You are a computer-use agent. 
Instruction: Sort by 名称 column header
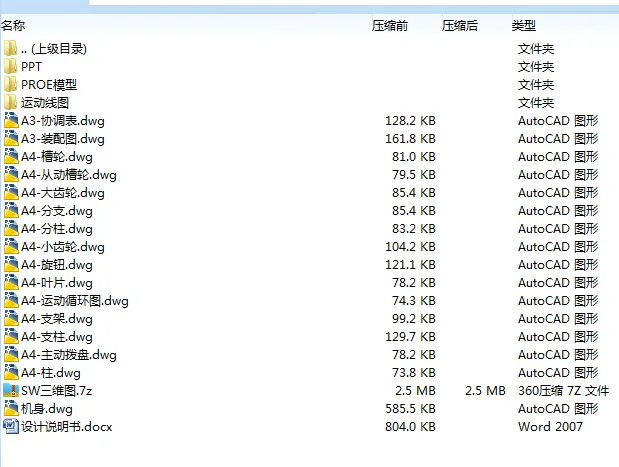tap(16, 25)
